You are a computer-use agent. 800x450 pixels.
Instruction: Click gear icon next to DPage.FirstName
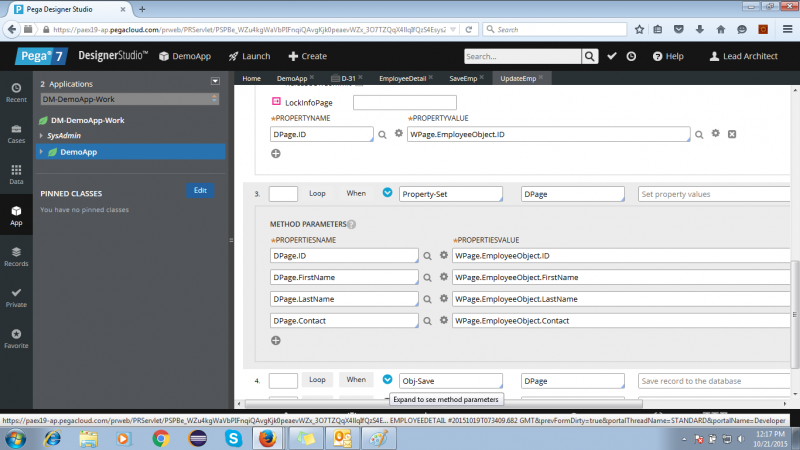pyautogui.click(x=444, y=277)
